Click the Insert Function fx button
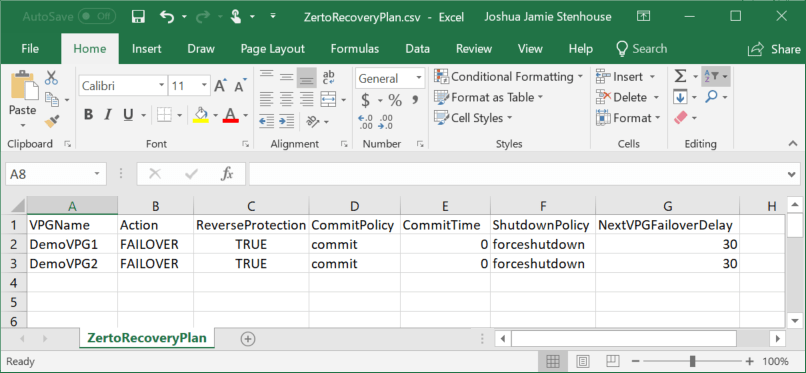The height and width of the screenshot is (373, 806). pyautogui.click(x=227, y=174)
